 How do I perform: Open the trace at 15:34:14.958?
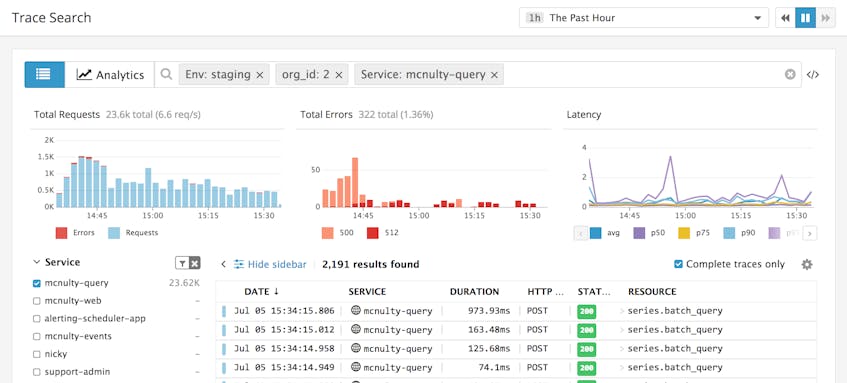516,348
